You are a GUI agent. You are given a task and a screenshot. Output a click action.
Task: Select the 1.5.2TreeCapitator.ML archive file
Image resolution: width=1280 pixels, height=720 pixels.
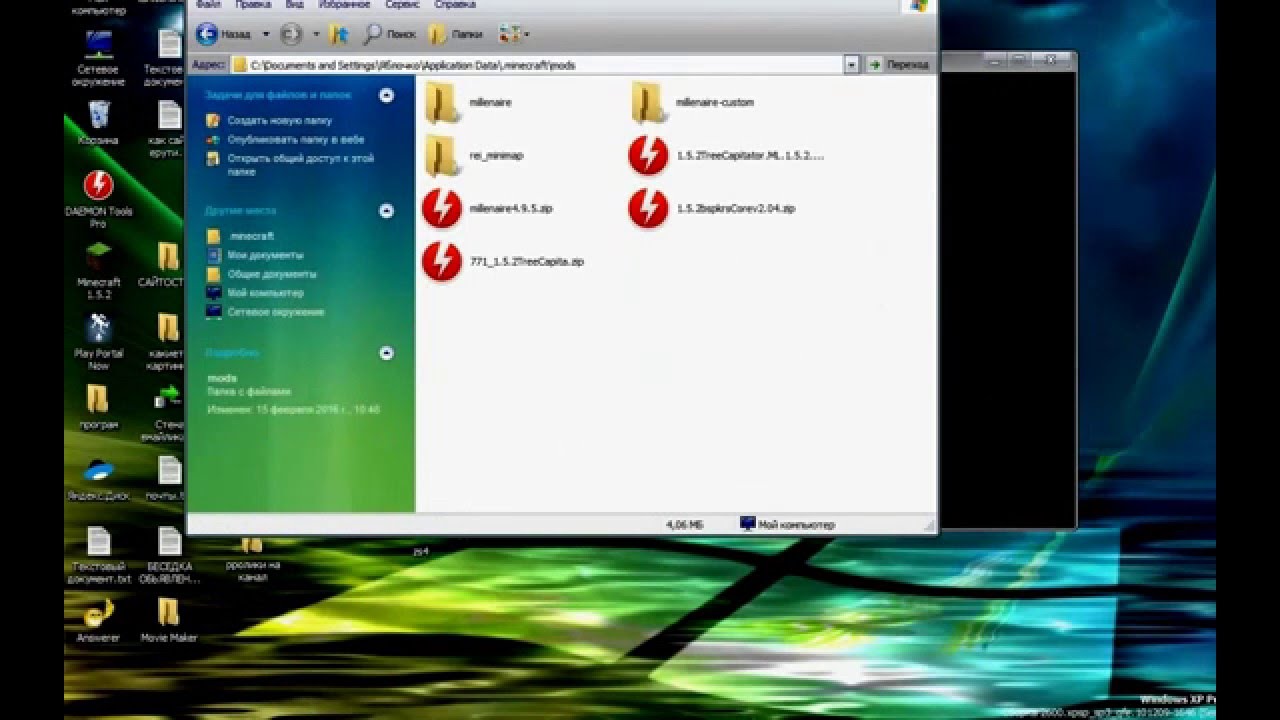727,156
